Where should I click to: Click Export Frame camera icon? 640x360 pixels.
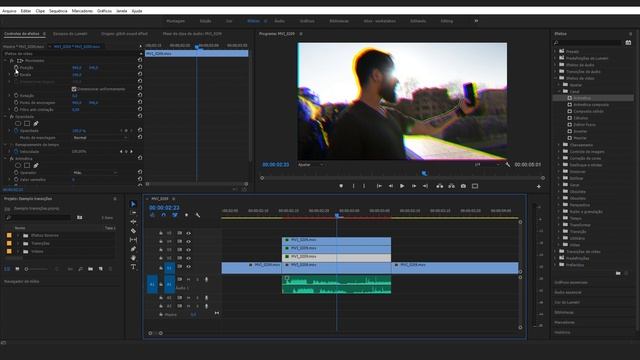463,186
